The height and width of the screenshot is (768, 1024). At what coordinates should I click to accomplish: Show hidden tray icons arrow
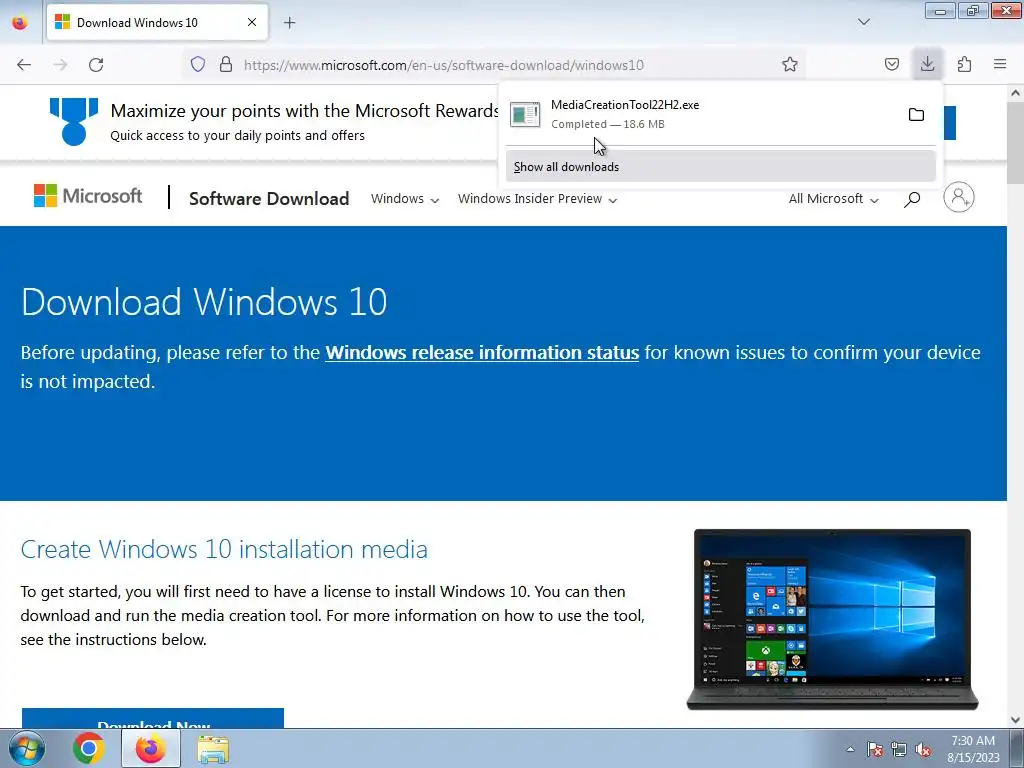tap(850, 749)
